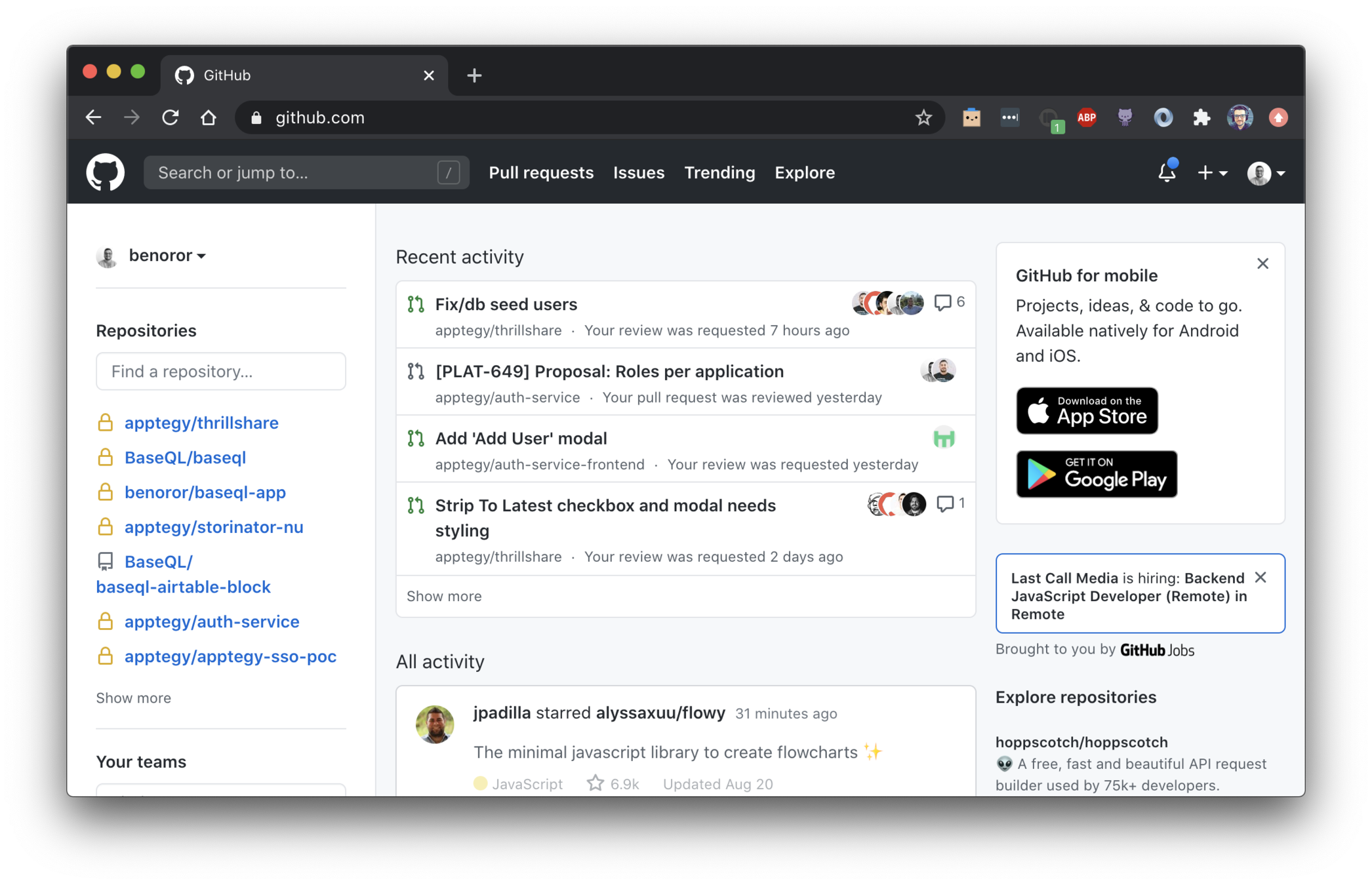Focus the Find a repository field
Image resolution: width=1372 pixels, height=885 pixels.
point(221,372)
